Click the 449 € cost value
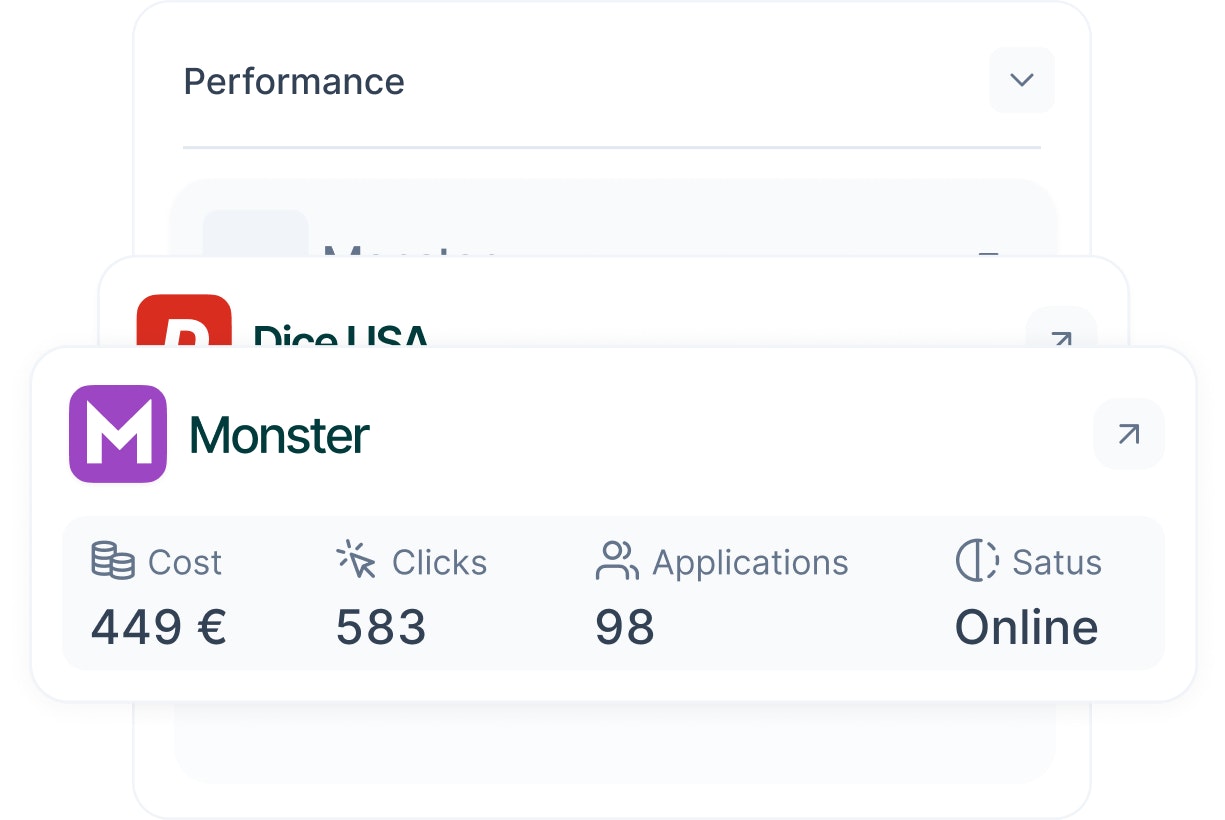Screen dimensions: 1225x820 [159, 628]
